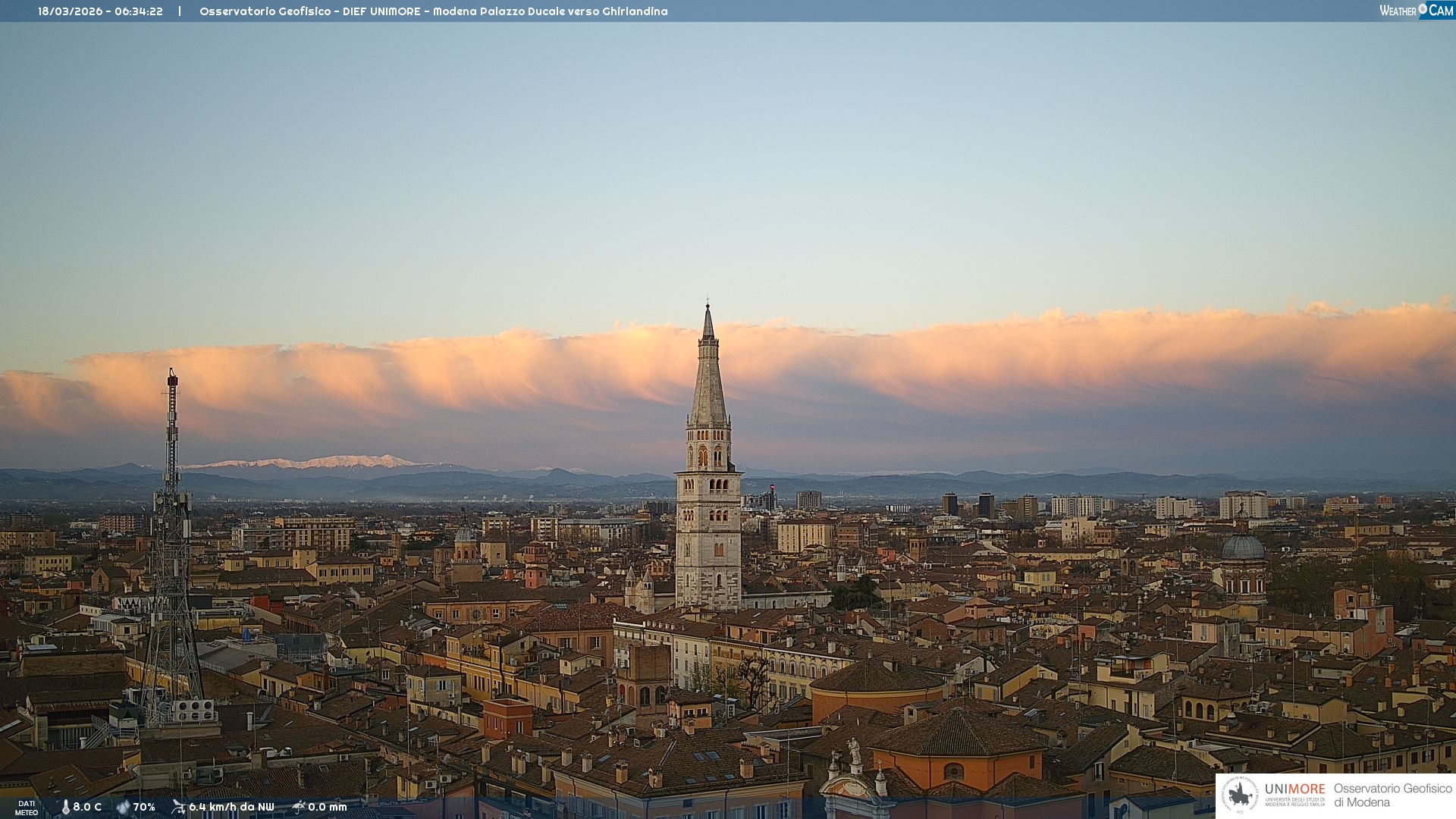Click the wind vane anemometer icon
This screenshot has width=1456, height=819.
(178, 807)
